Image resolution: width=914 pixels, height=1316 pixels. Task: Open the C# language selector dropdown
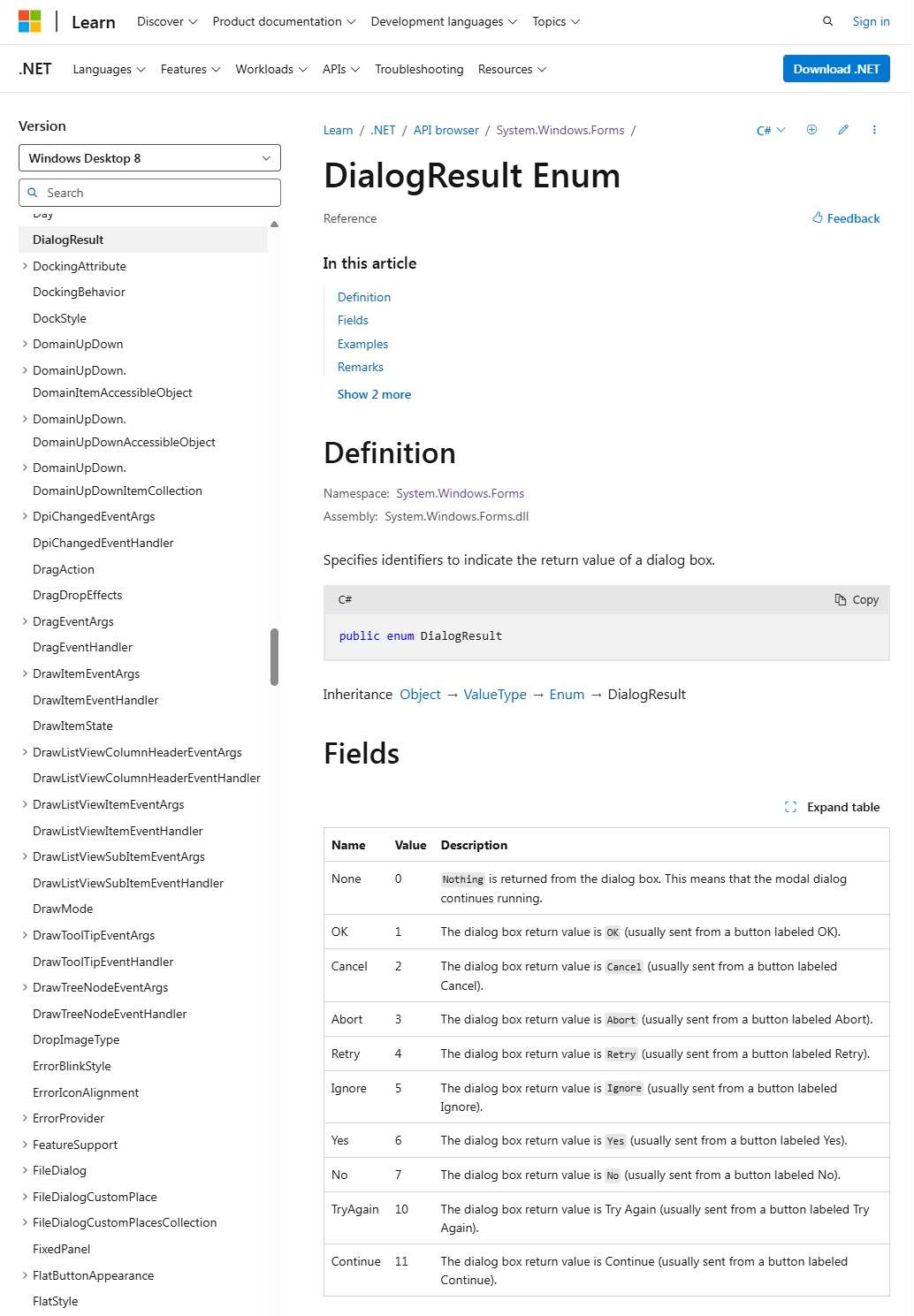click(x=769, y=129)
